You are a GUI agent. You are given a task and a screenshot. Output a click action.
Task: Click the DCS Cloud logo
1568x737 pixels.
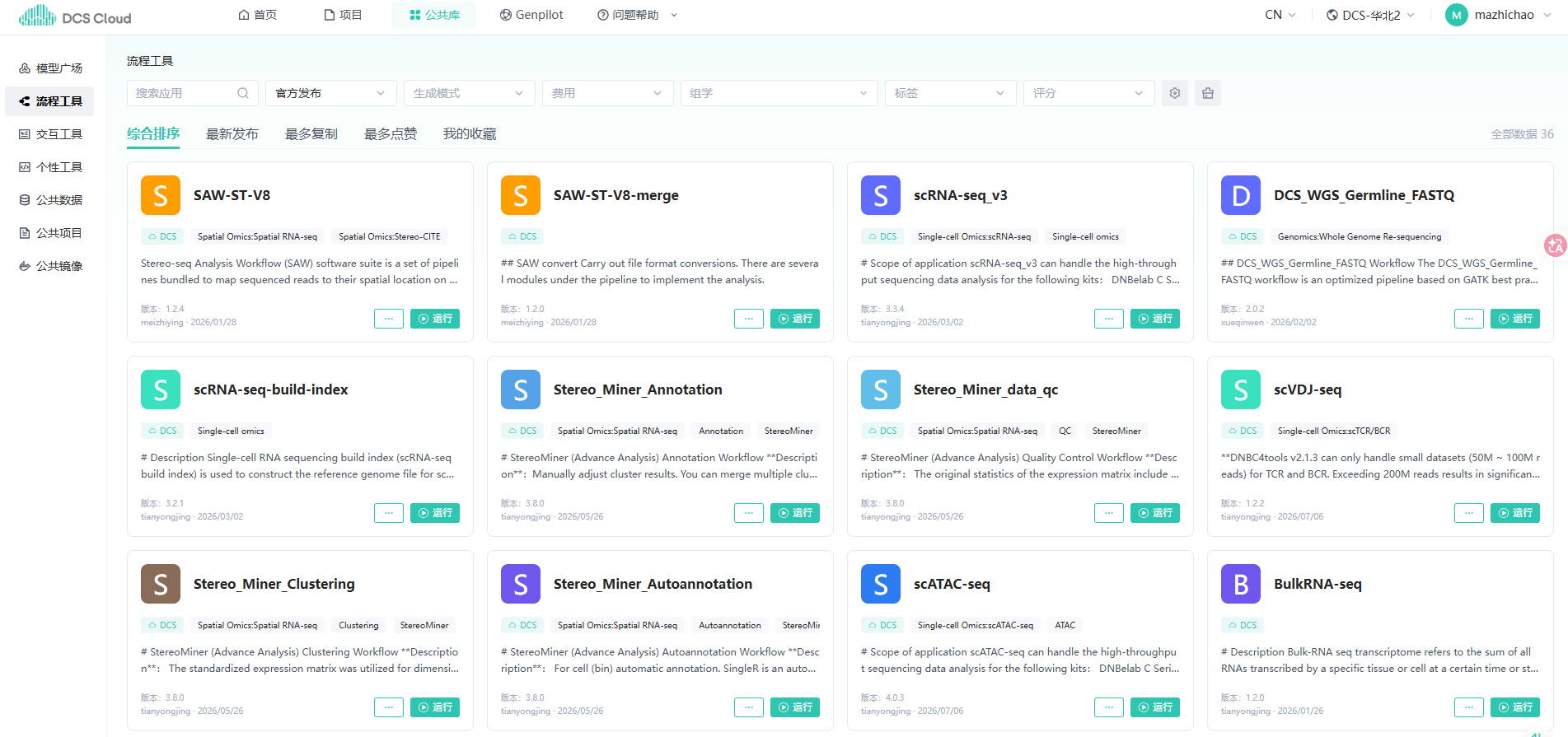click(x=75, y=16)
